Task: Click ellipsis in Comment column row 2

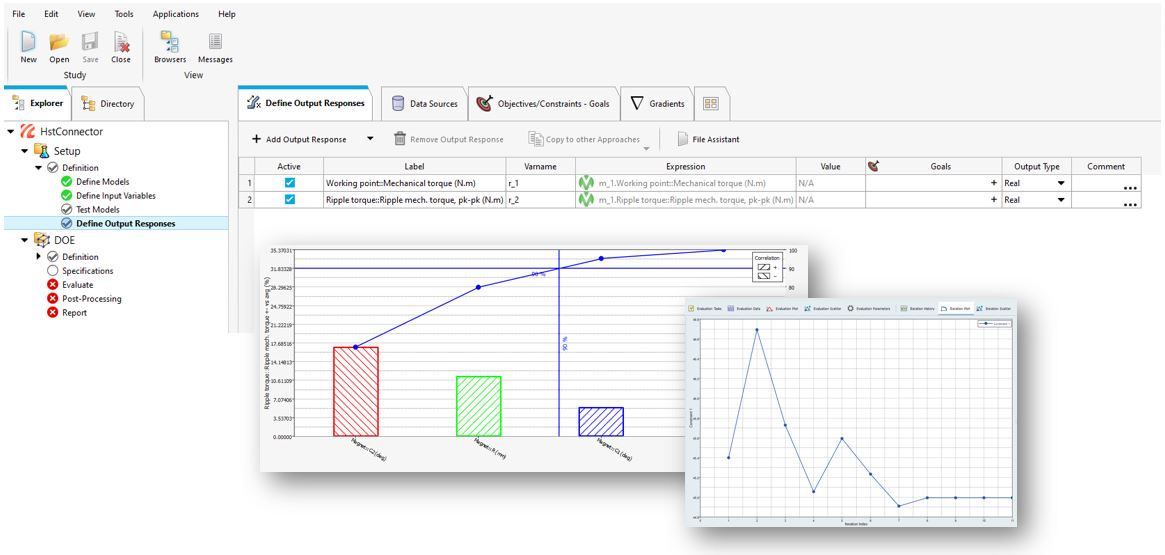Action: click(x=1130, y=203)
